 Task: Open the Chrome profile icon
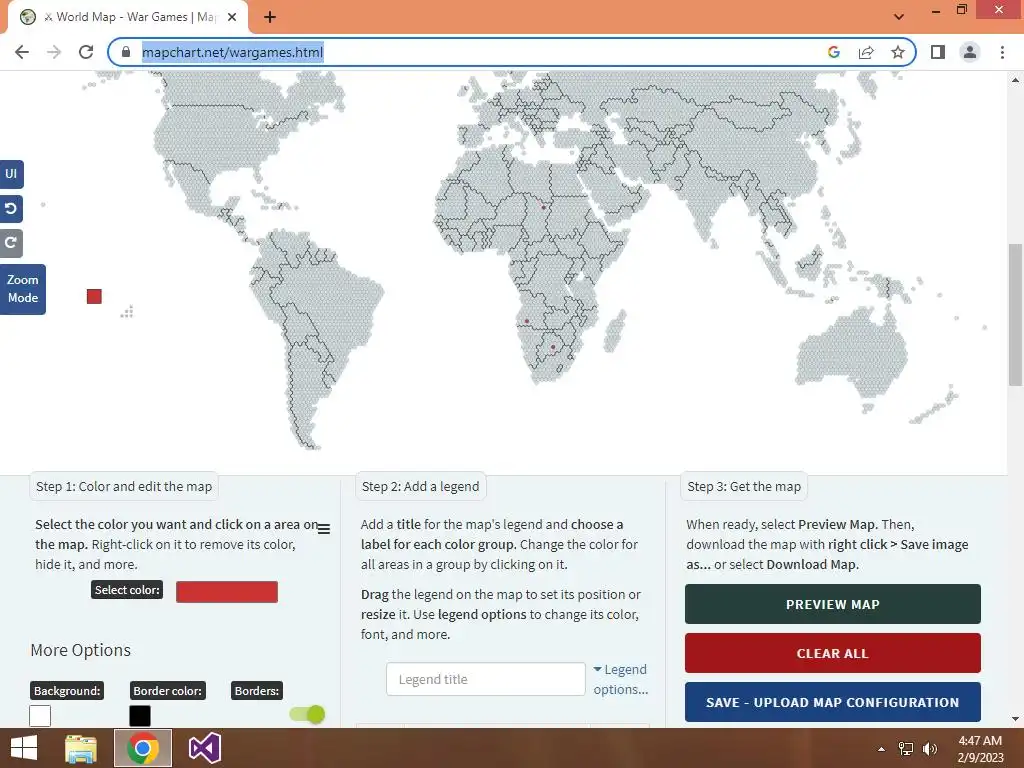[970, 52]
